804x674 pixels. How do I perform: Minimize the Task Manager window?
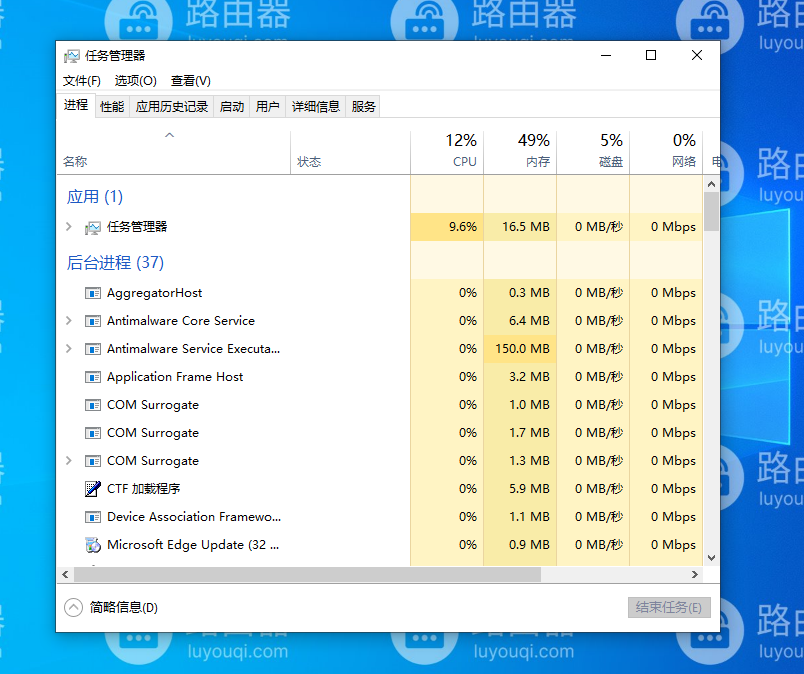(606, 55)
